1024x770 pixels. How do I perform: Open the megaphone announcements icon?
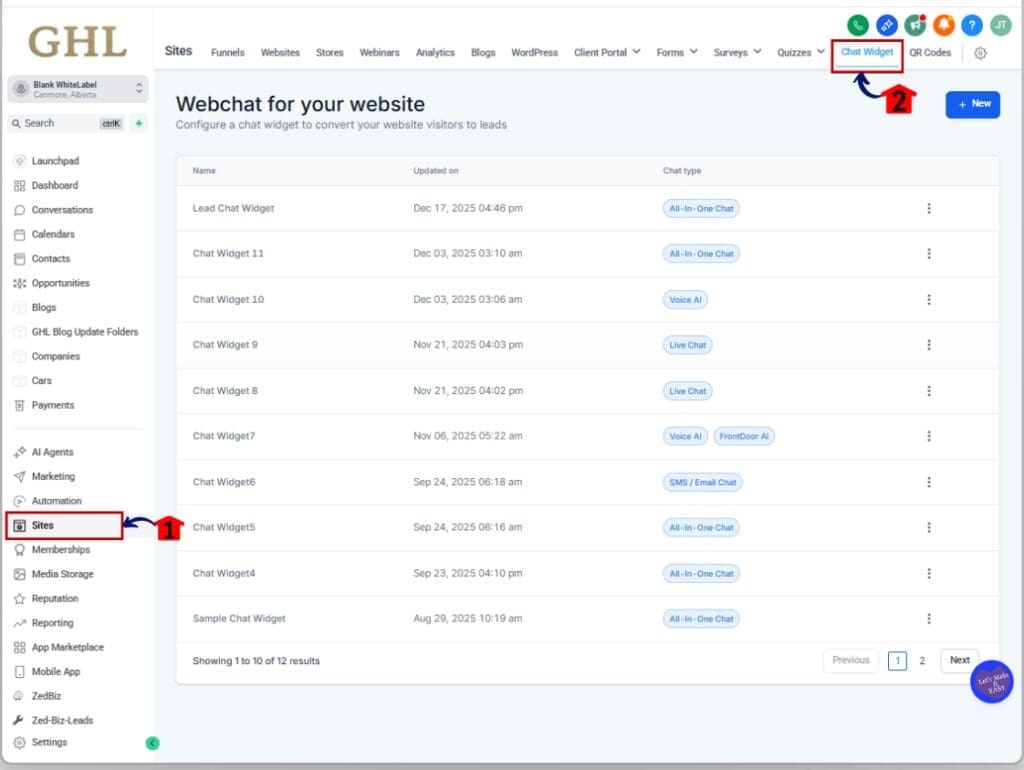[x=915, y=25]
